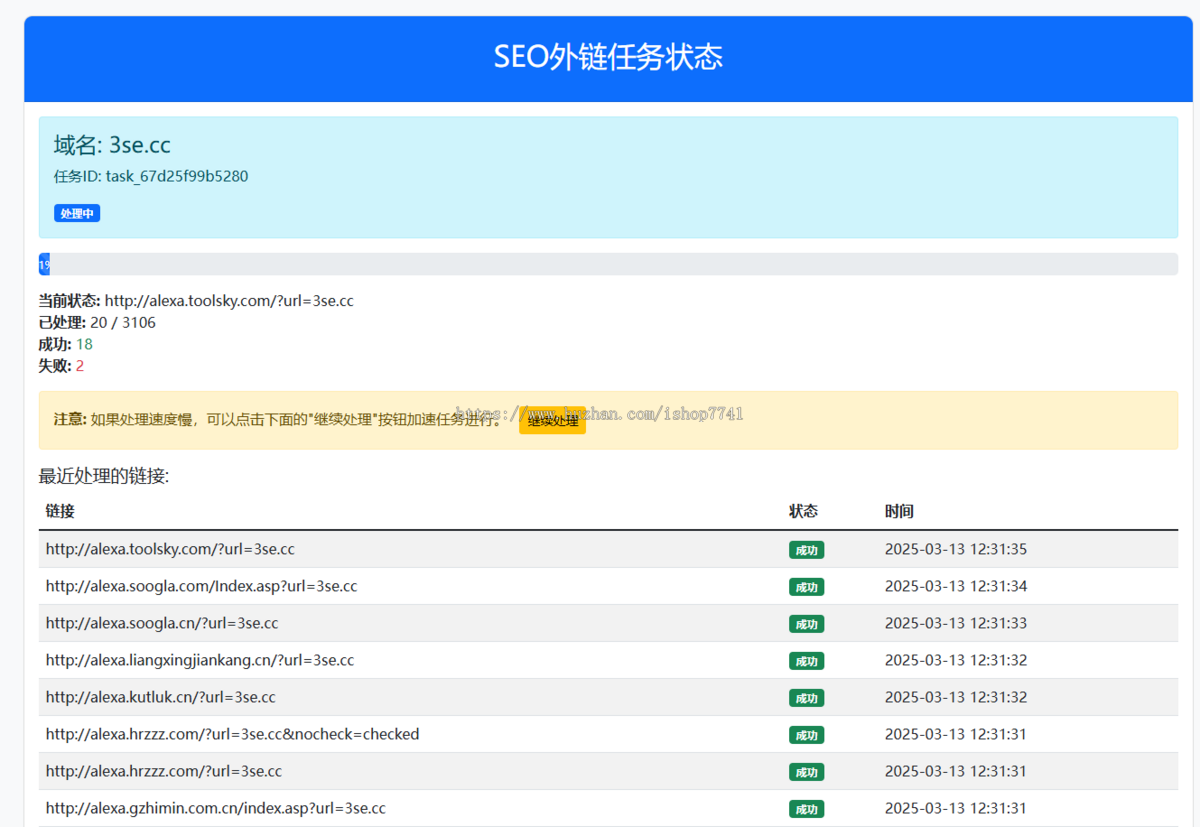Screen dimensions: 1200x827
Task: Click the 继续处理 button
Action: coord(552,420)
